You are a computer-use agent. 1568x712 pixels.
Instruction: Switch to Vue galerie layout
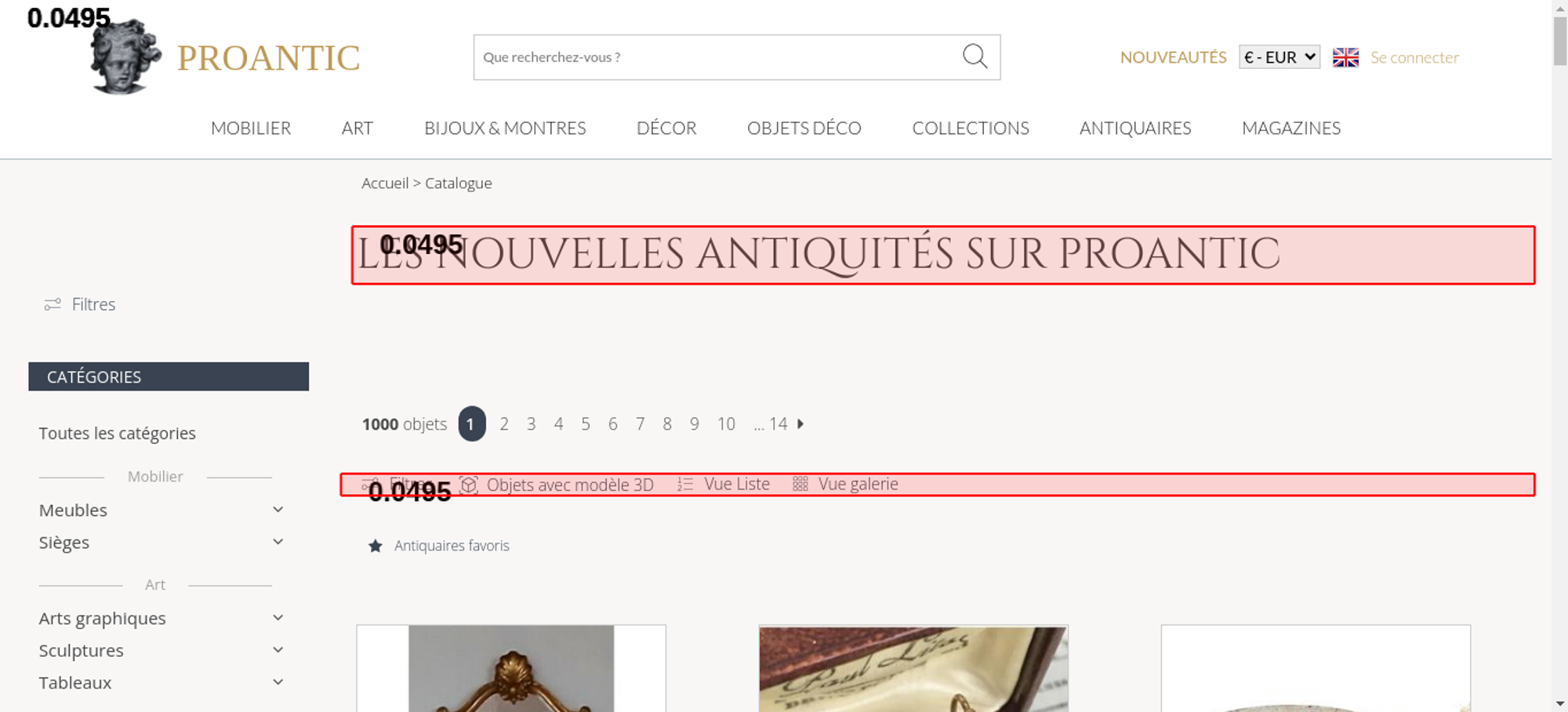845,485
